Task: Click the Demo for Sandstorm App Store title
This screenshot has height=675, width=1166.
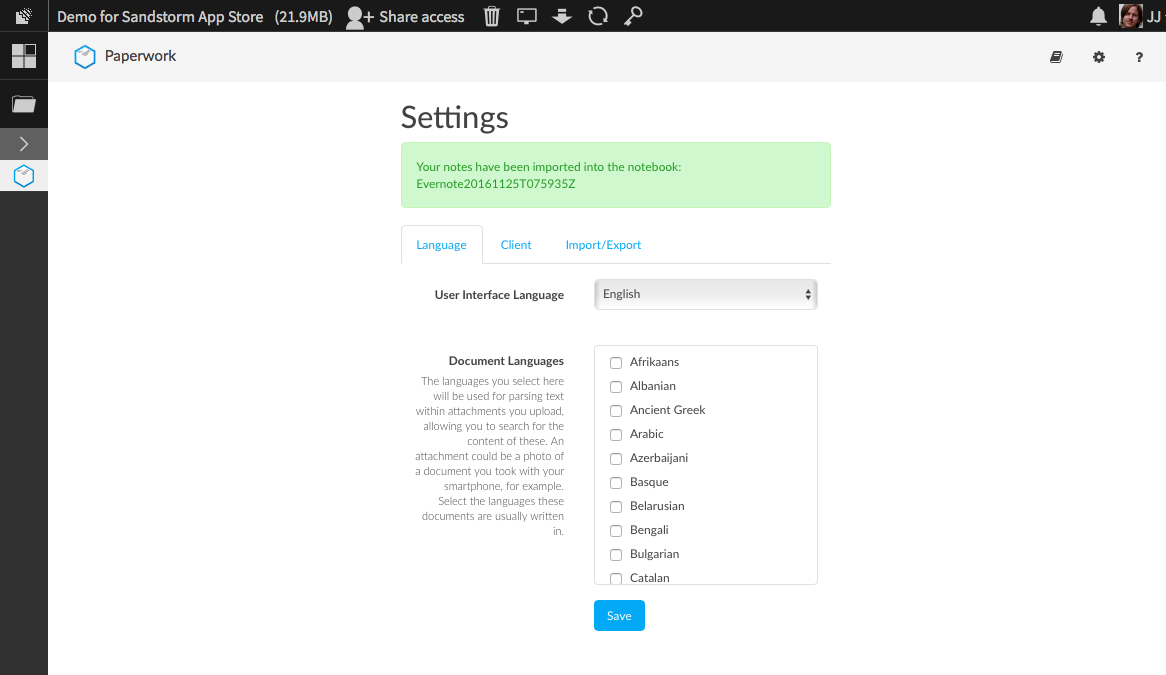Action: (x=160, y=16)
